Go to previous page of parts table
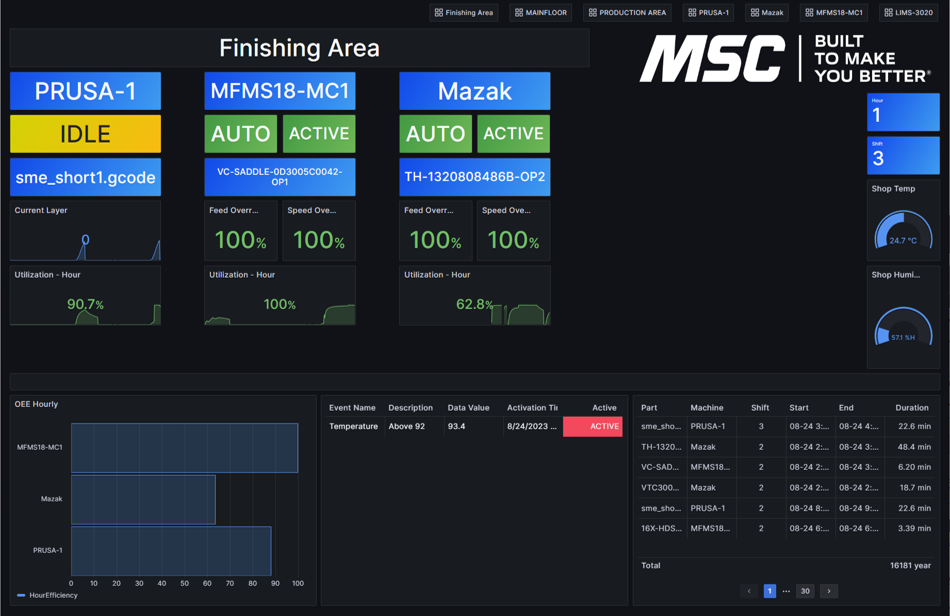Viewport: 950px width, 616px height. click(x=749, y=591)
